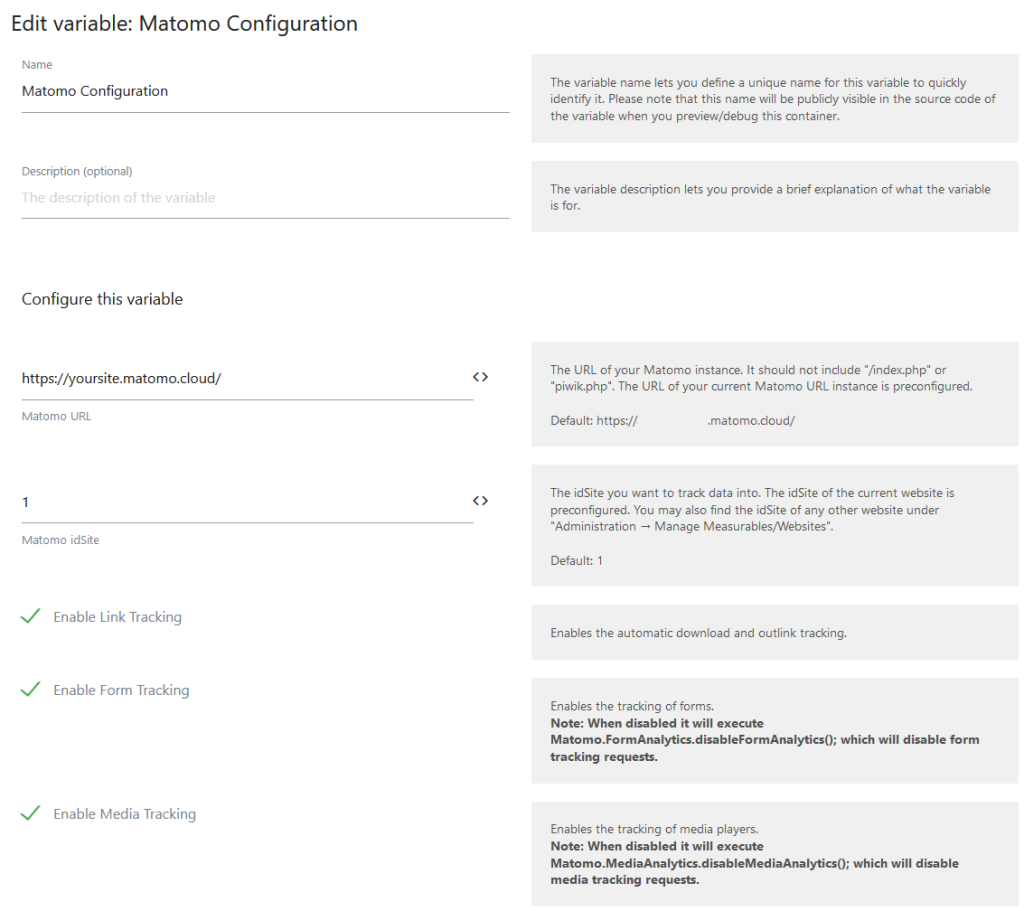Click the Enable Form Tracking label text
1024x911 pixels.
[122, 690]
